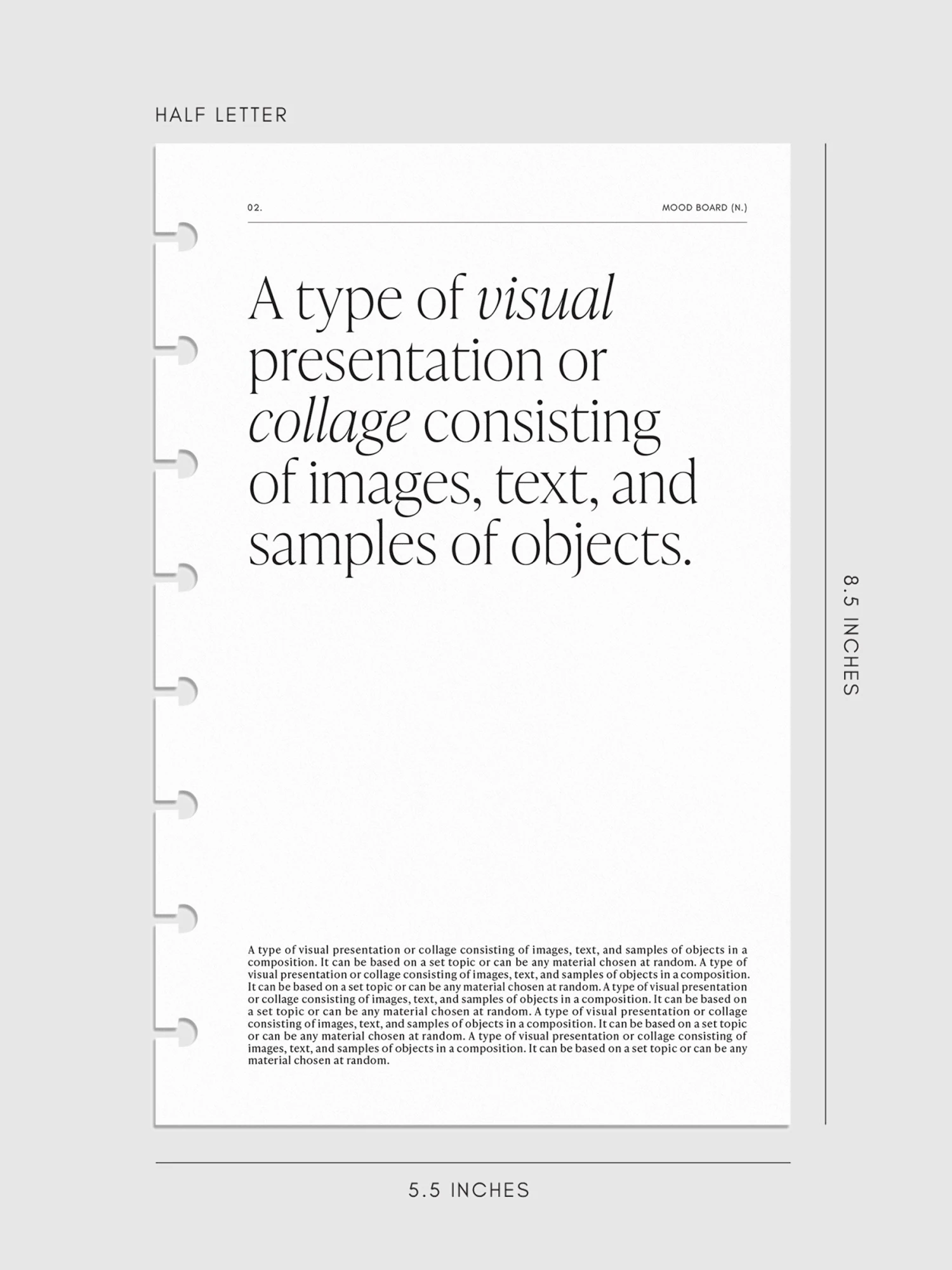The height and width of the screenshot is (1270, 952).
Task: Click the "HALF LETTER" size label
Action: click(x=221, y=116)
